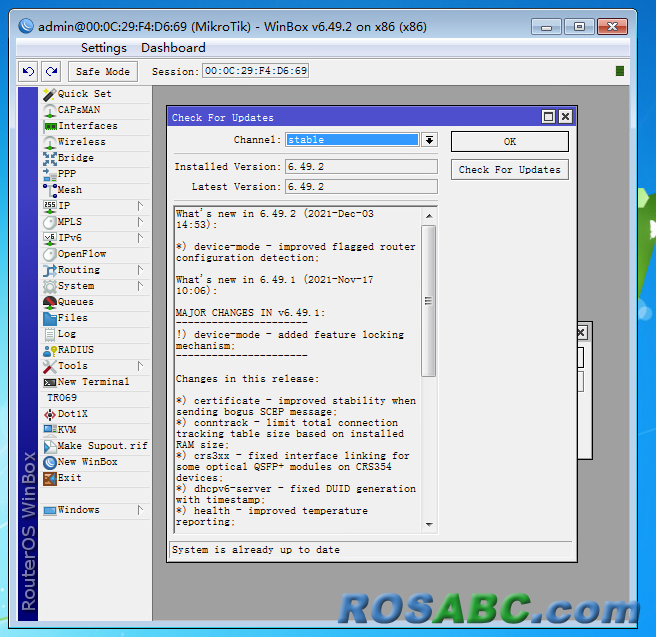Click the RADIUS key icon
The width and height of the screenshot is (656, 637).
[x=49, y=350]
